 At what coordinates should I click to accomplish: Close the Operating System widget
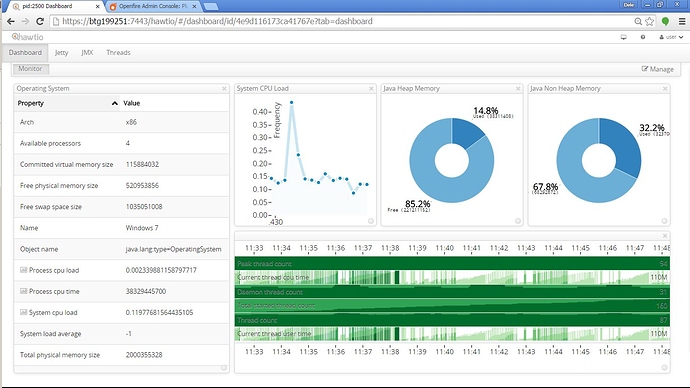tap(224, 88)
